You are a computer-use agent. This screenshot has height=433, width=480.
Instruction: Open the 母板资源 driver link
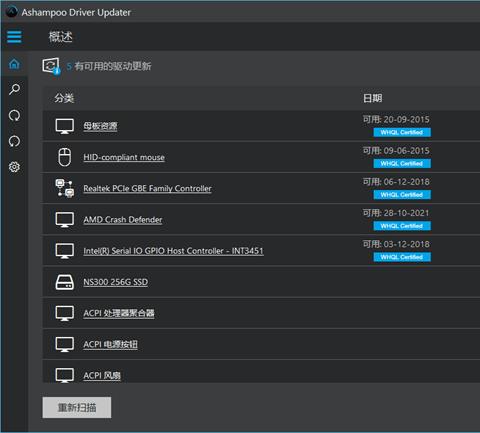pyautogui.click(x=100, y=126)
